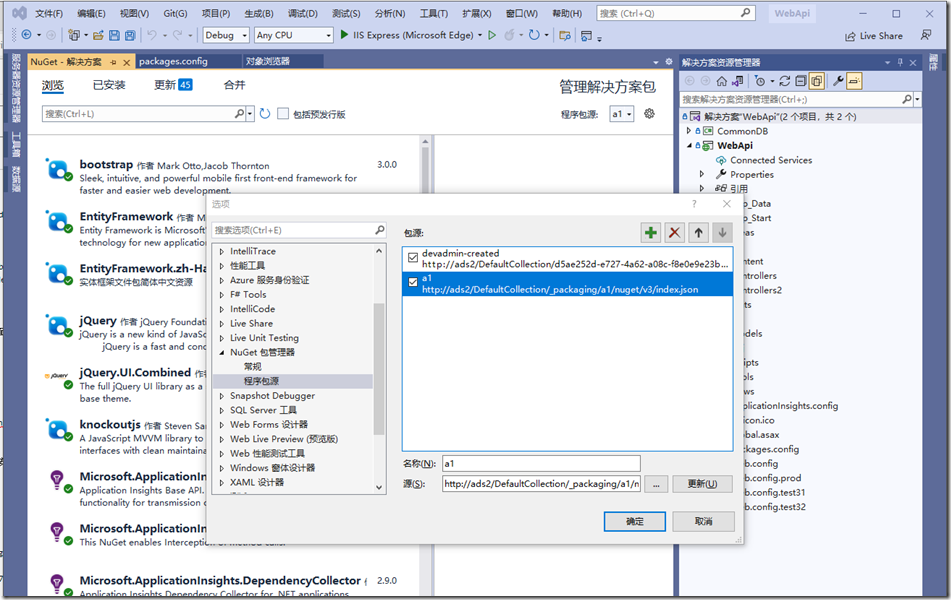Open Git(G) menu
951x600 pixels.
click(175, 13)
